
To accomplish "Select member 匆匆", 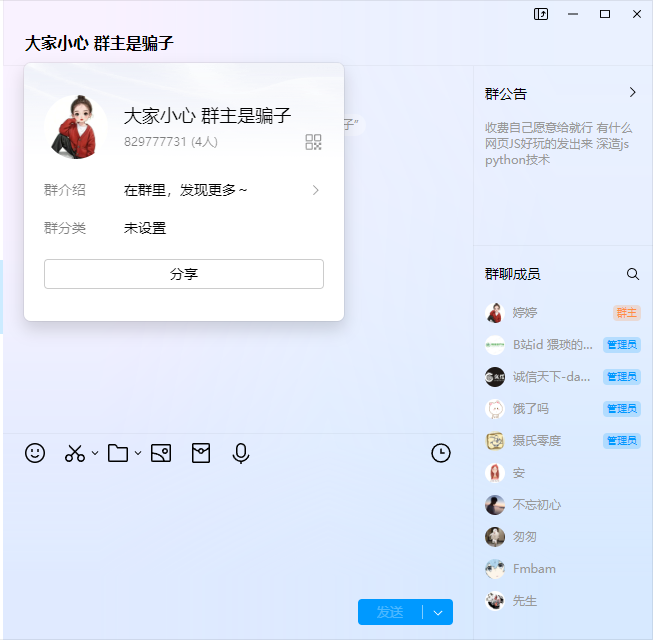I will tap(563, 537).
